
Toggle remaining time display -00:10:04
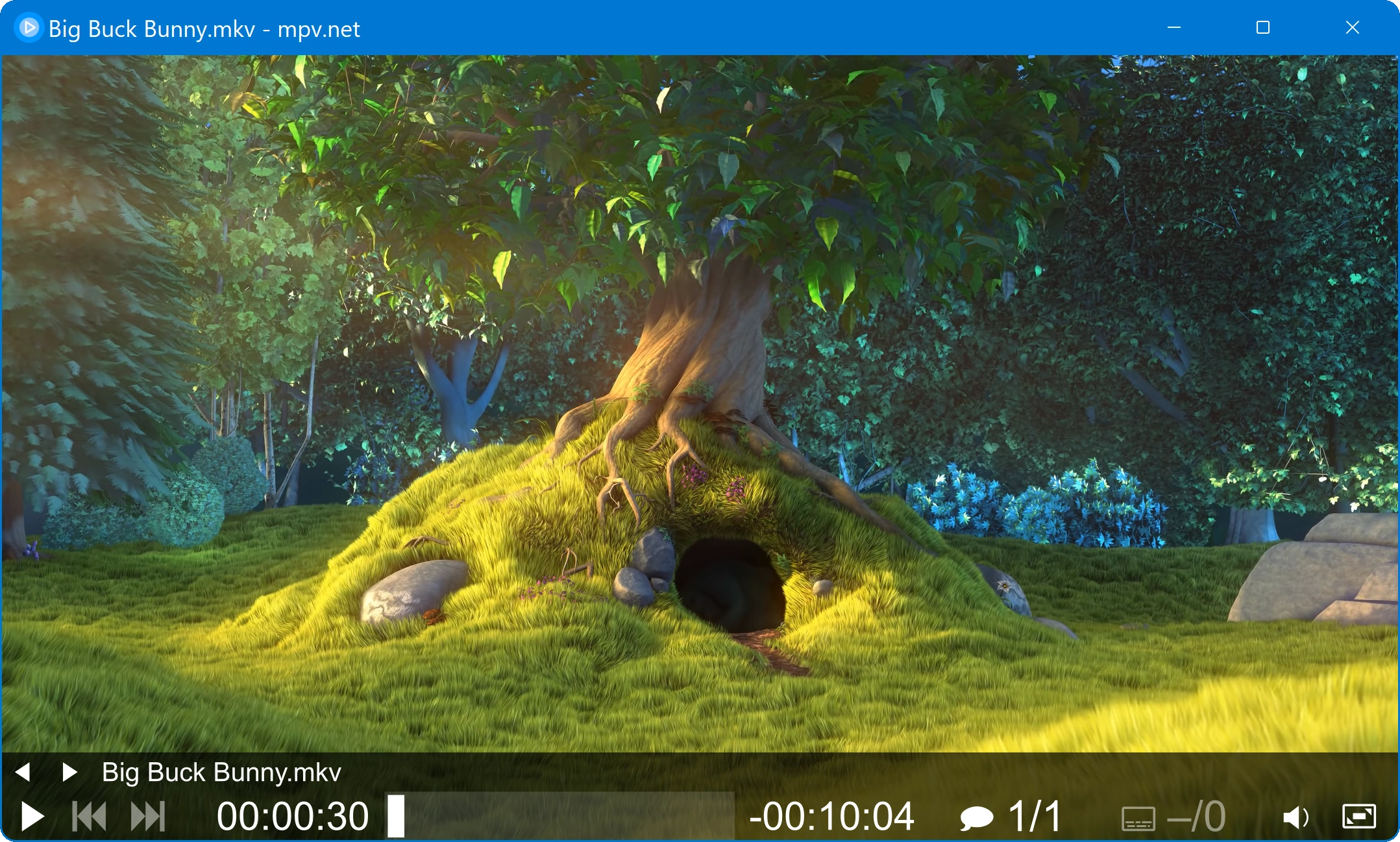coord(831,816)
